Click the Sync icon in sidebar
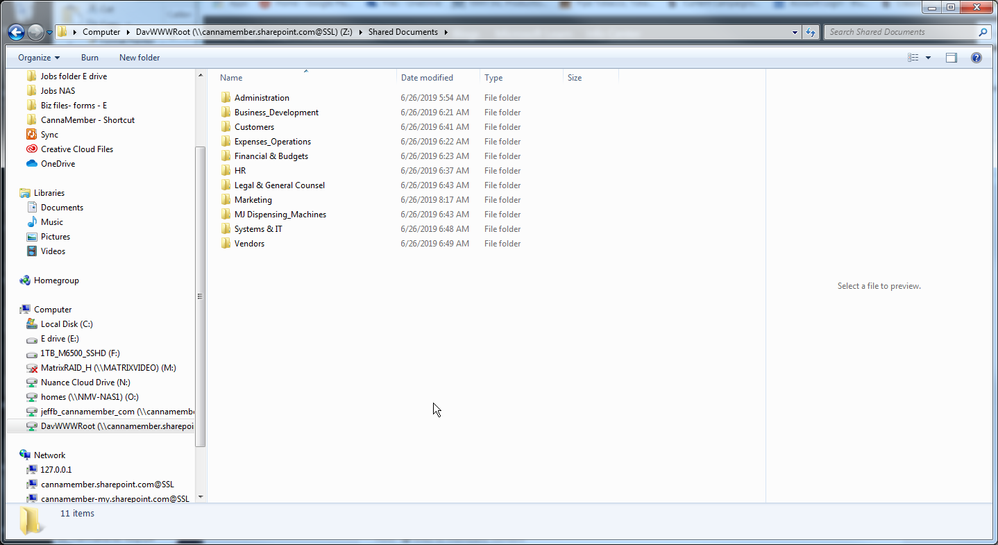 pyautogui.click(x=31, y=134)
